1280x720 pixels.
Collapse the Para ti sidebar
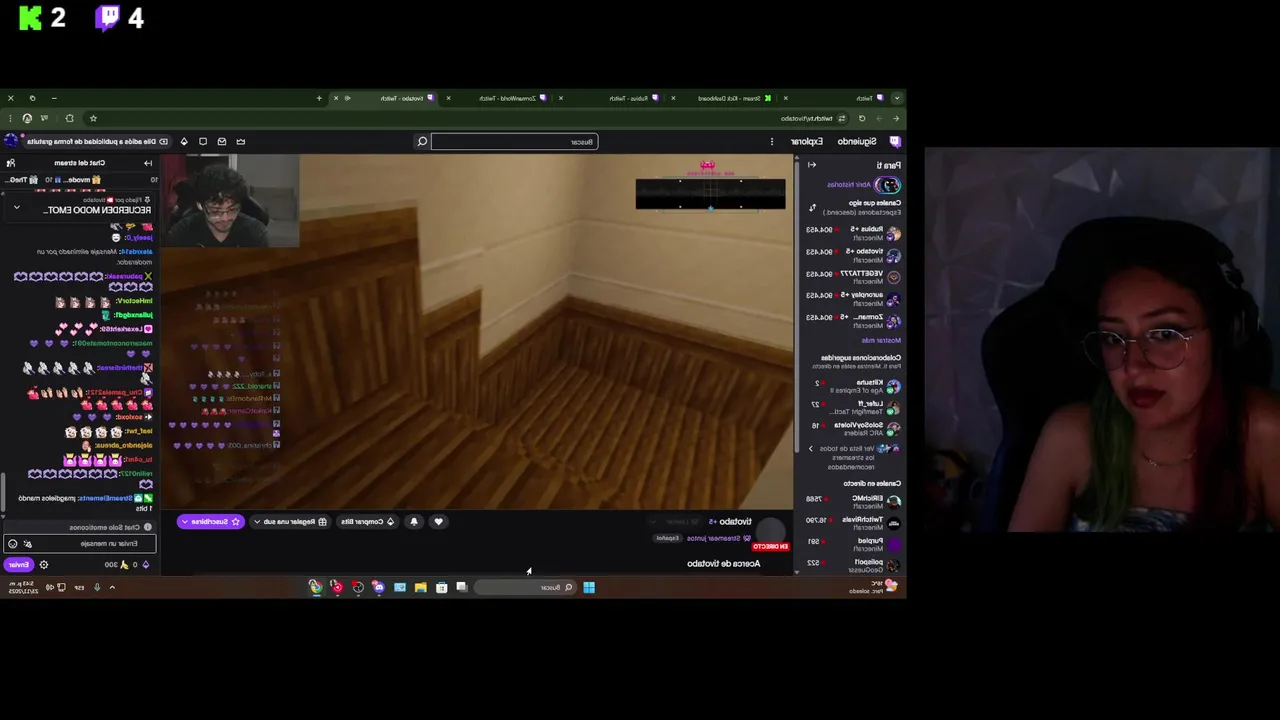click(x=812, y=165)
